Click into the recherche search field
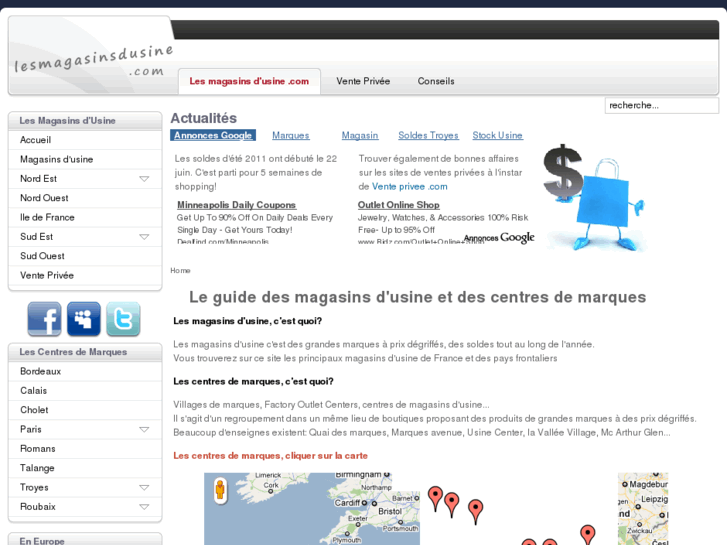This screenshot has width=727, height=545. point(662,105)
